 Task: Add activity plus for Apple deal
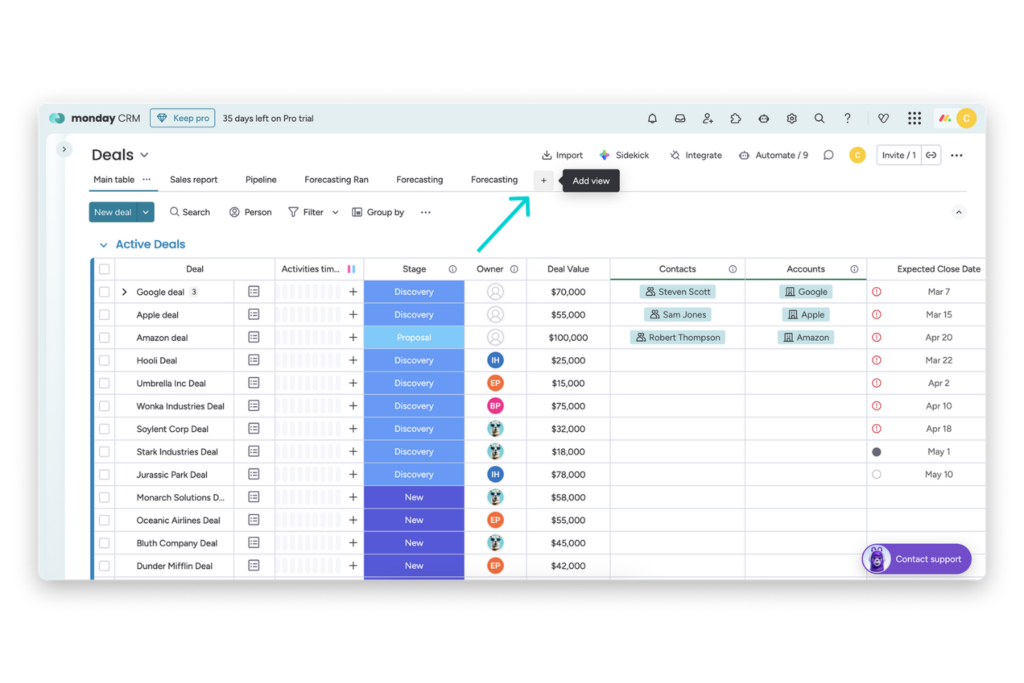[353, 315]
